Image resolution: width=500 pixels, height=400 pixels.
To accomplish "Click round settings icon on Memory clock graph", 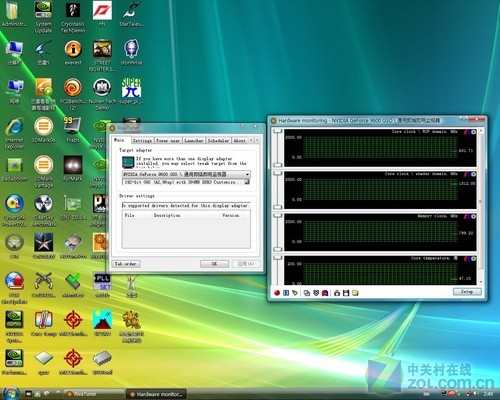I will (x=473, y=216).
